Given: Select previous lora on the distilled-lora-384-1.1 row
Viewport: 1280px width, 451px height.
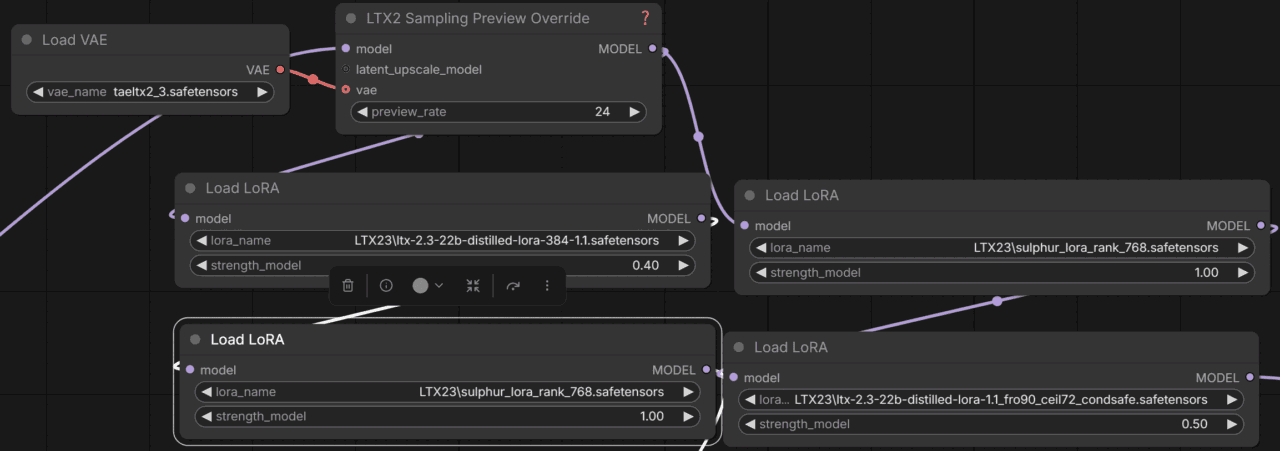Looking at the screenshot, I should [x=201, y=240].
